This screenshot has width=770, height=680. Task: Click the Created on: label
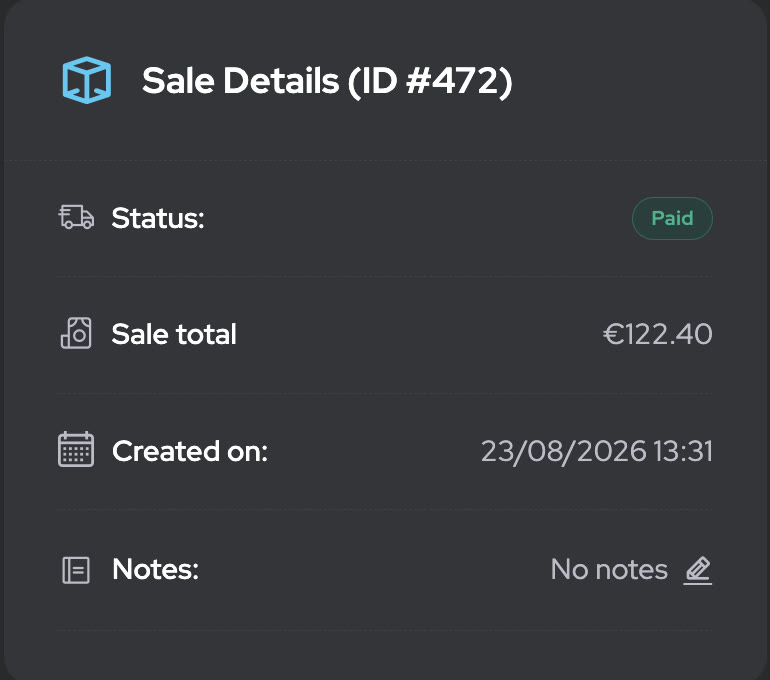pyautogui.click(x=190, y=451)
